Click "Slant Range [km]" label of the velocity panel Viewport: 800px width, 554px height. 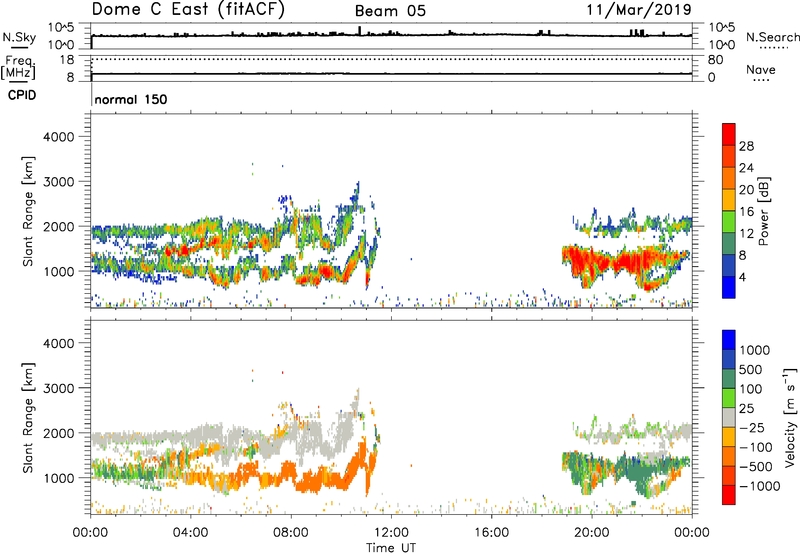tap(28, 418)
